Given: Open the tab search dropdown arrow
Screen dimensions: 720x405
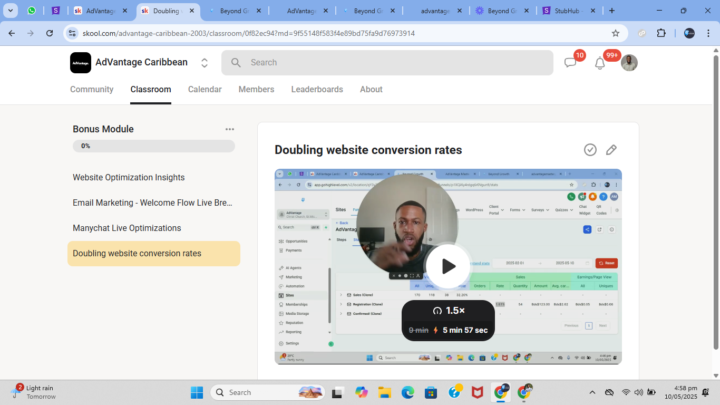Looking at the screenshot, I should pos(10,10).
